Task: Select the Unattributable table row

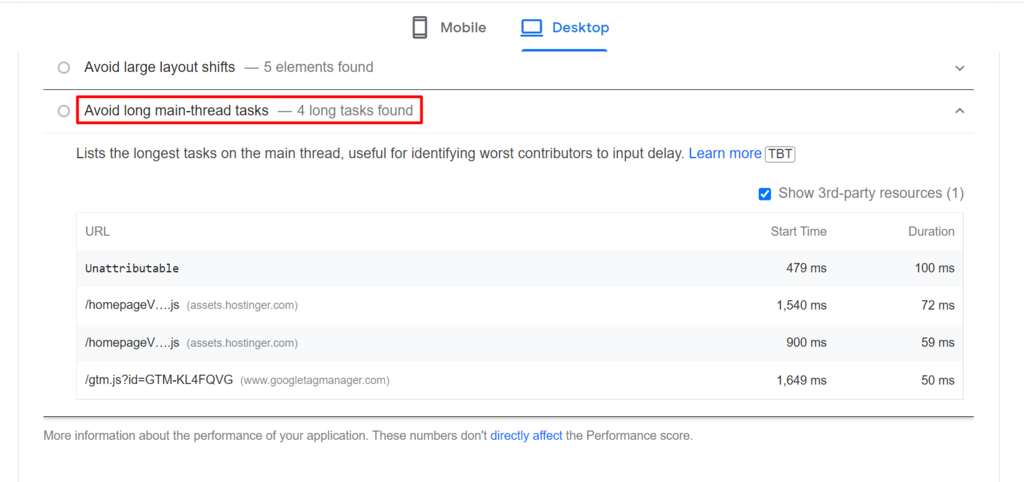Action: pos(132,268)
